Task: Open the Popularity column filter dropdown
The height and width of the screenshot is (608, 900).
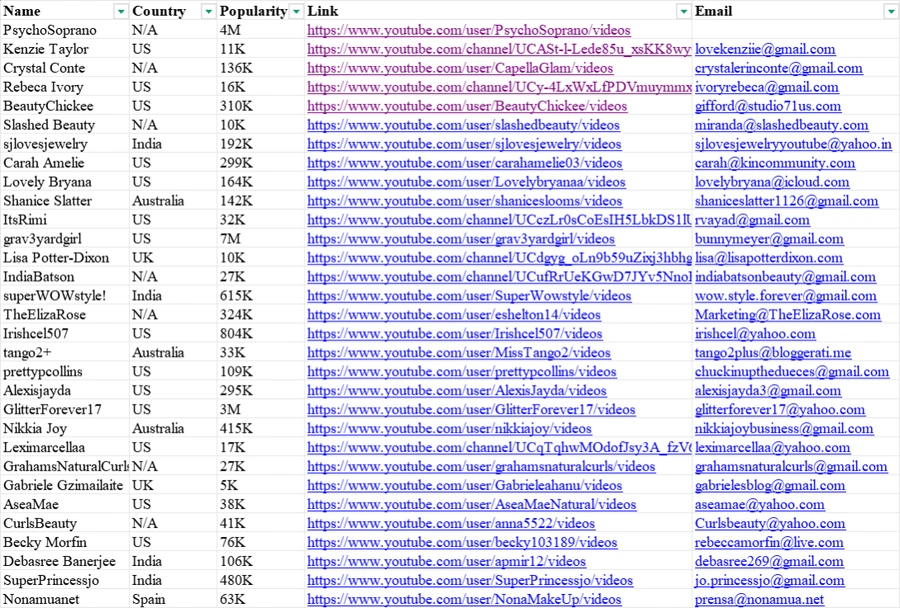Action: click(x=296, y=11)
